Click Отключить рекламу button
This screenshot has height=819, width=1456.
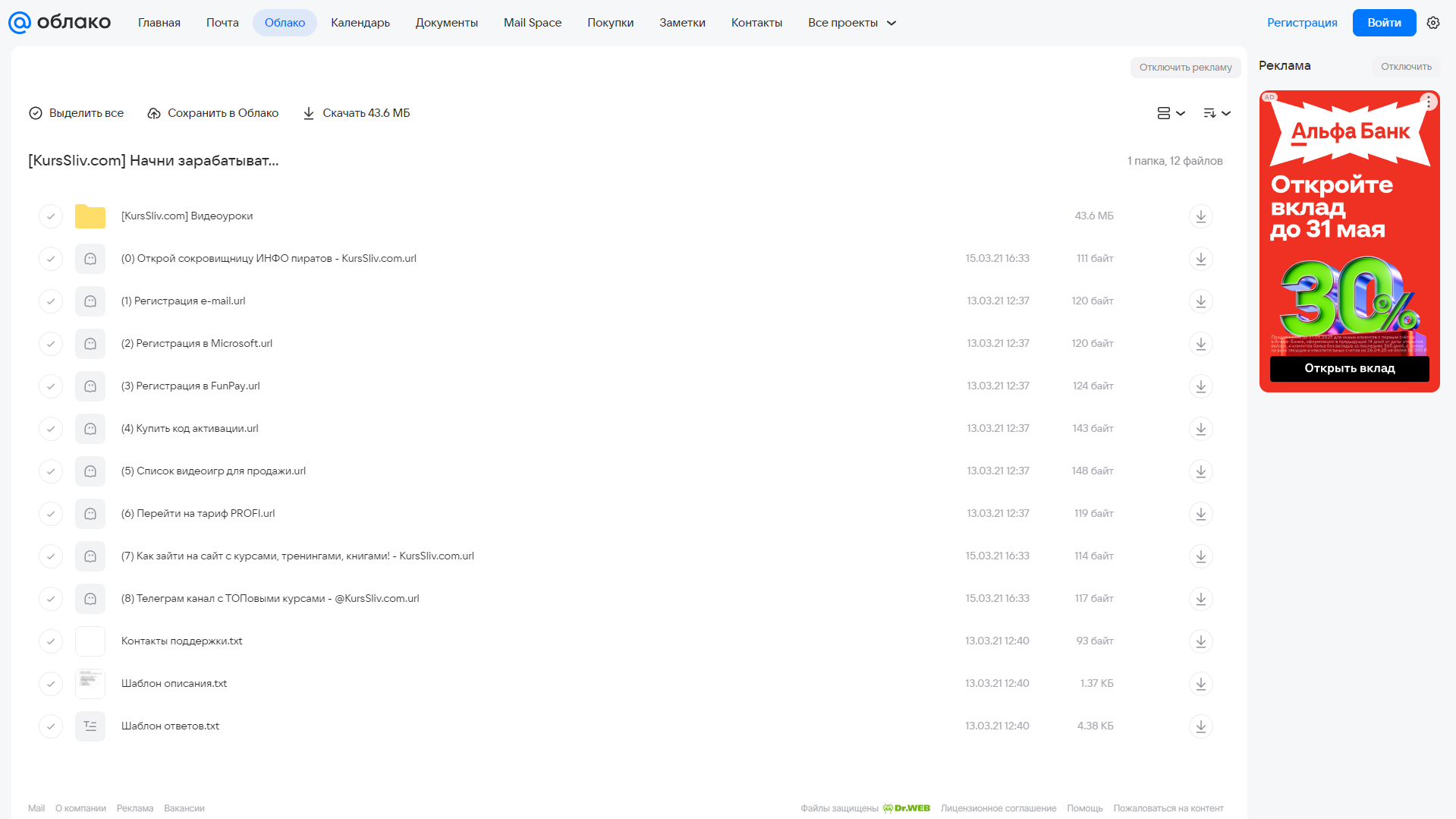tap(1185, 67)
